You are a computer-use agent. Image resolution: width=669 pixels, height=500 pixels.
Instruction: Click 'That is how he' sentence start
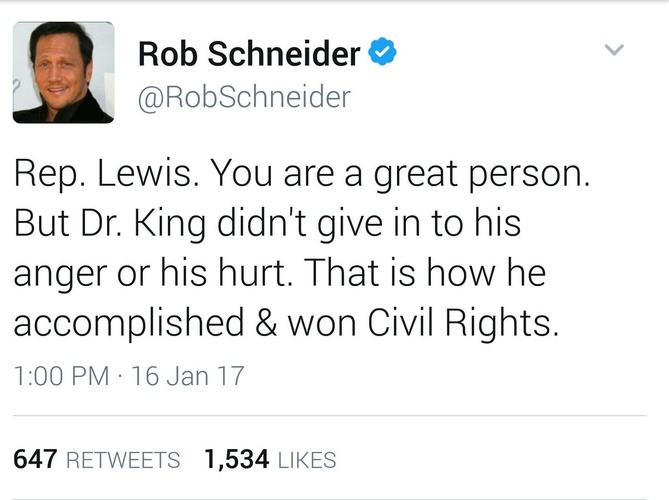pyautogui.click(x=425, y=273)
